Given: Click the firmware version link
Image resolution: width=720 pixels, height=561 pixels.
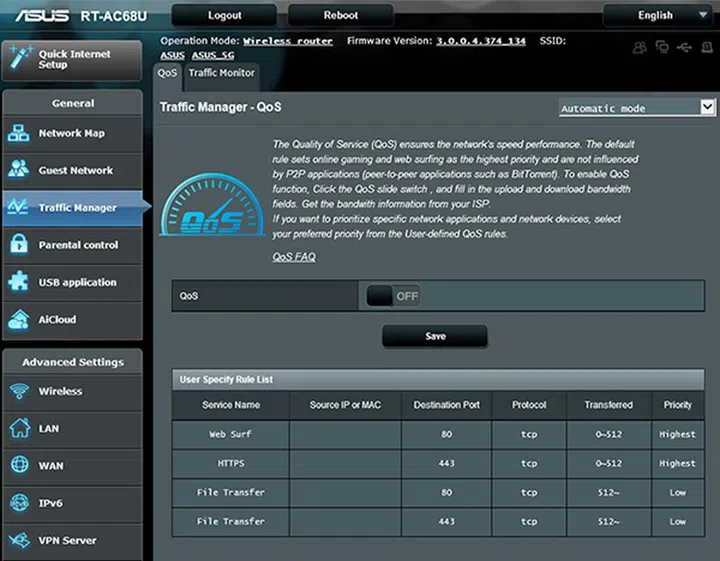Looking at the screenshot, I should pos(481,41).
